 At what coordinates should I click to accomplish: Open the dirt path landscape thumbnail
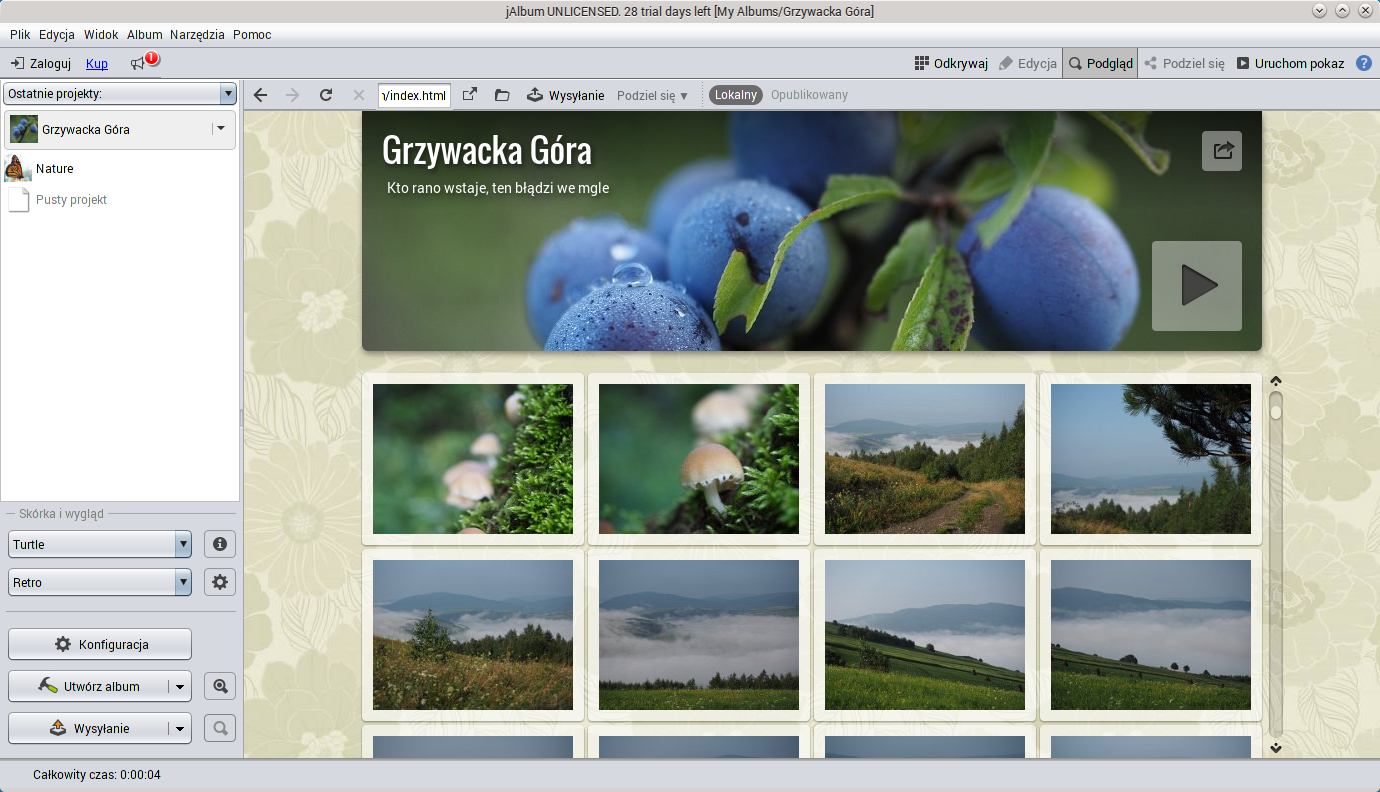[925, 459]
